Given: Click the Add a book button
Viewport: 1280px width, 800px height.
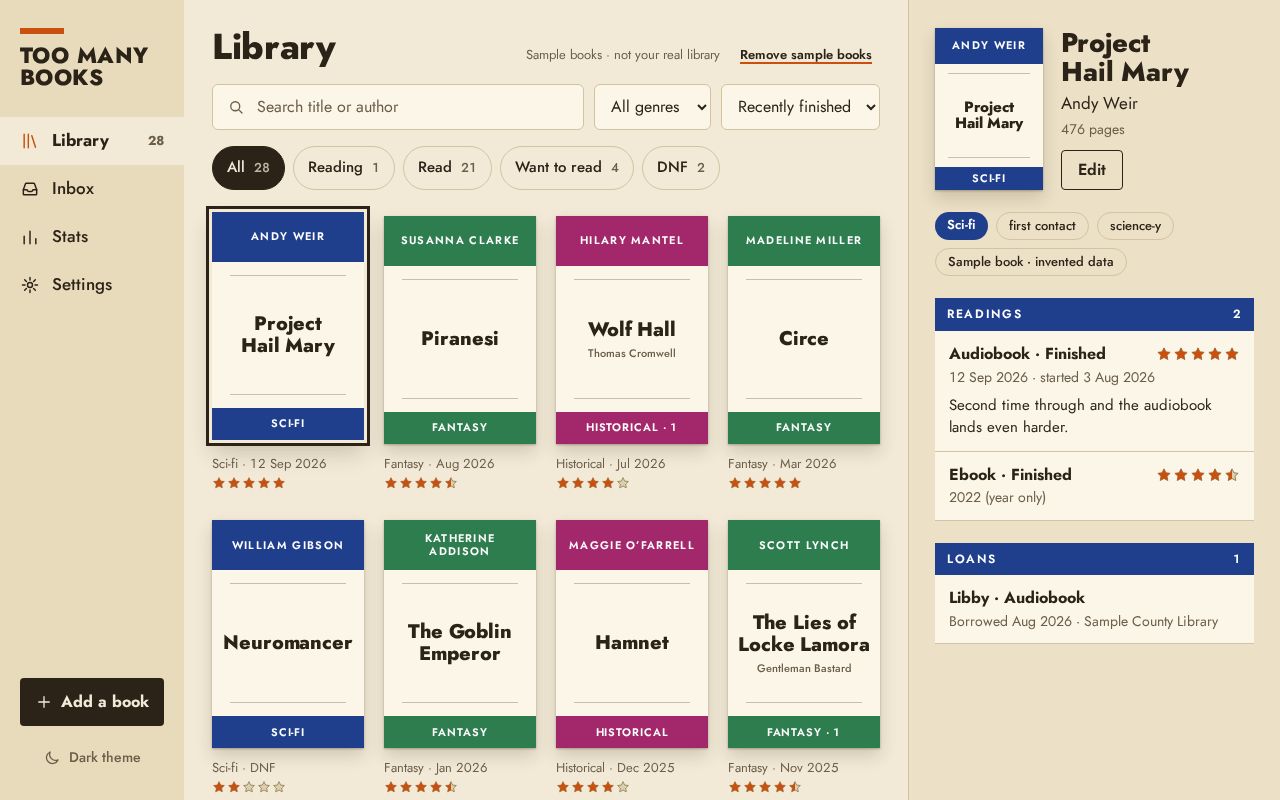Looking at the screenshot, I should coord(92,702).
